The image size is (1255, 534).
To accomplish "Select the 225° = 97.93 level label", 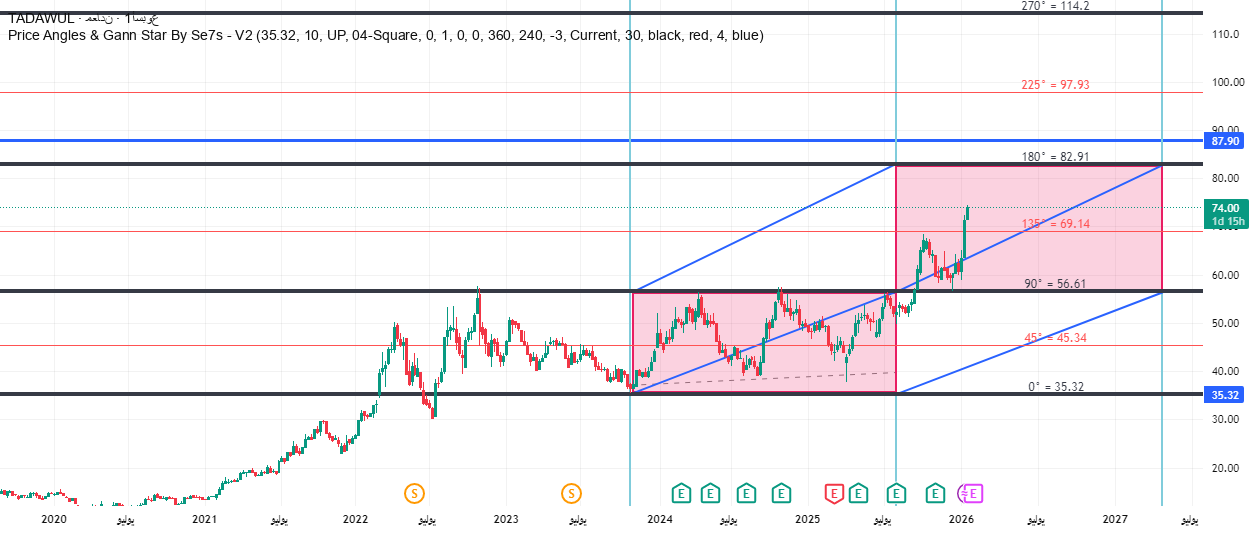I will pos(1054,85).
